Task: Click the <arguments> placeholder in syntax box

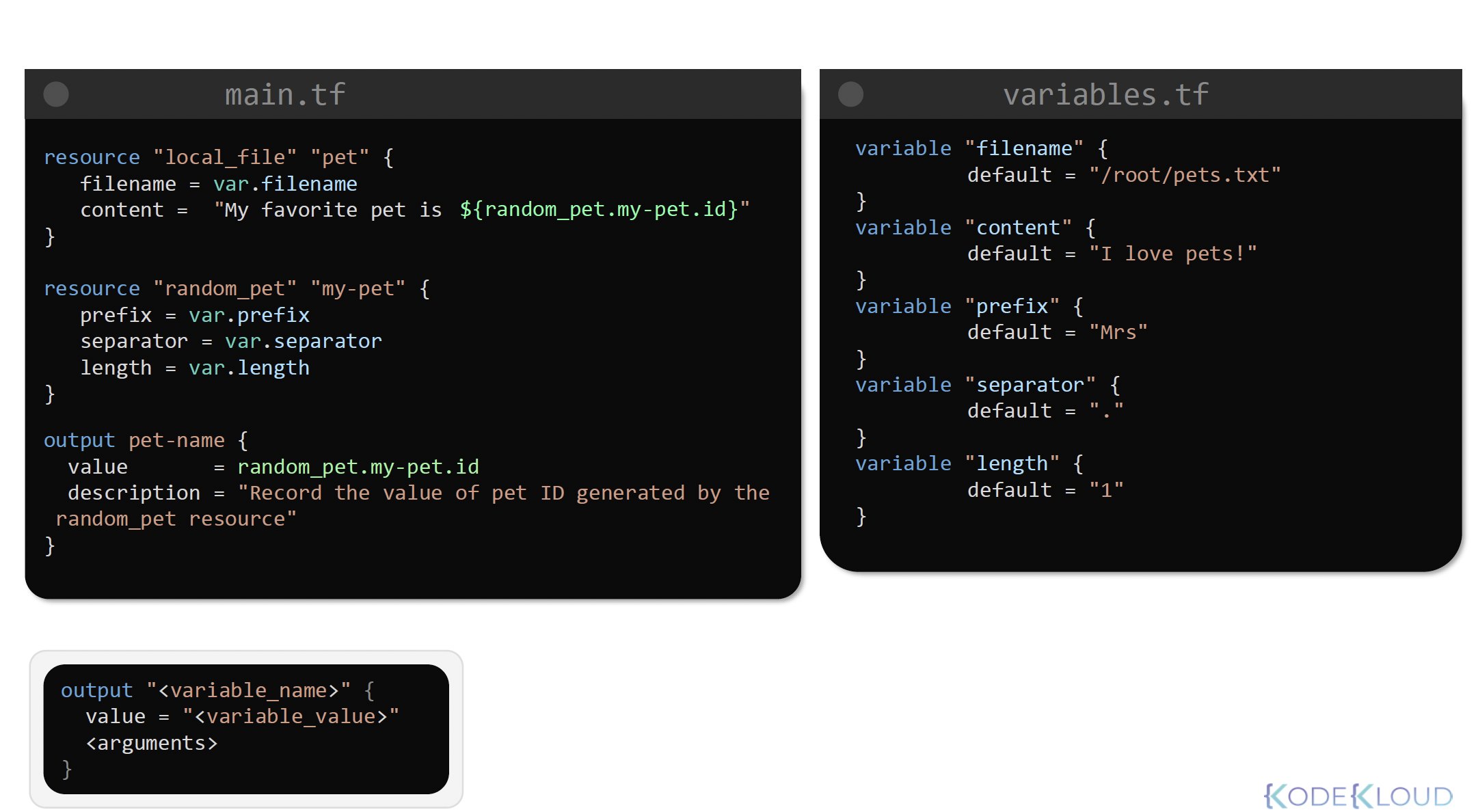Action: pyautogui.click(x=152, y=743)
